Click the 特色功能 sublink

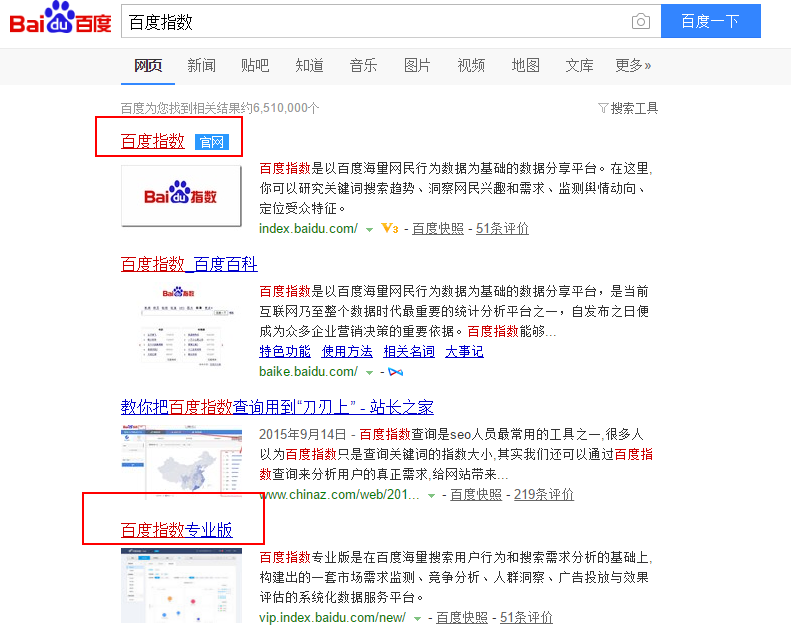tap(285, 352)
